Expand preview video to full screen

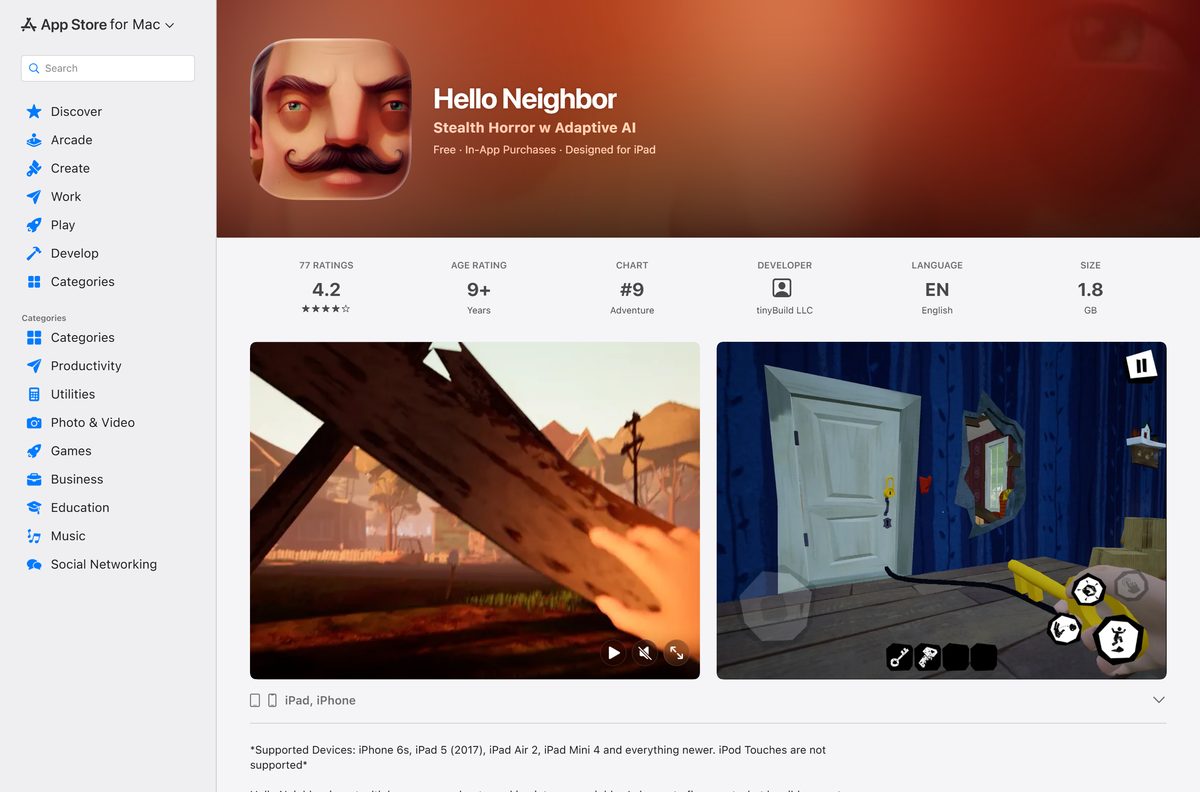(x=677, y=653)
